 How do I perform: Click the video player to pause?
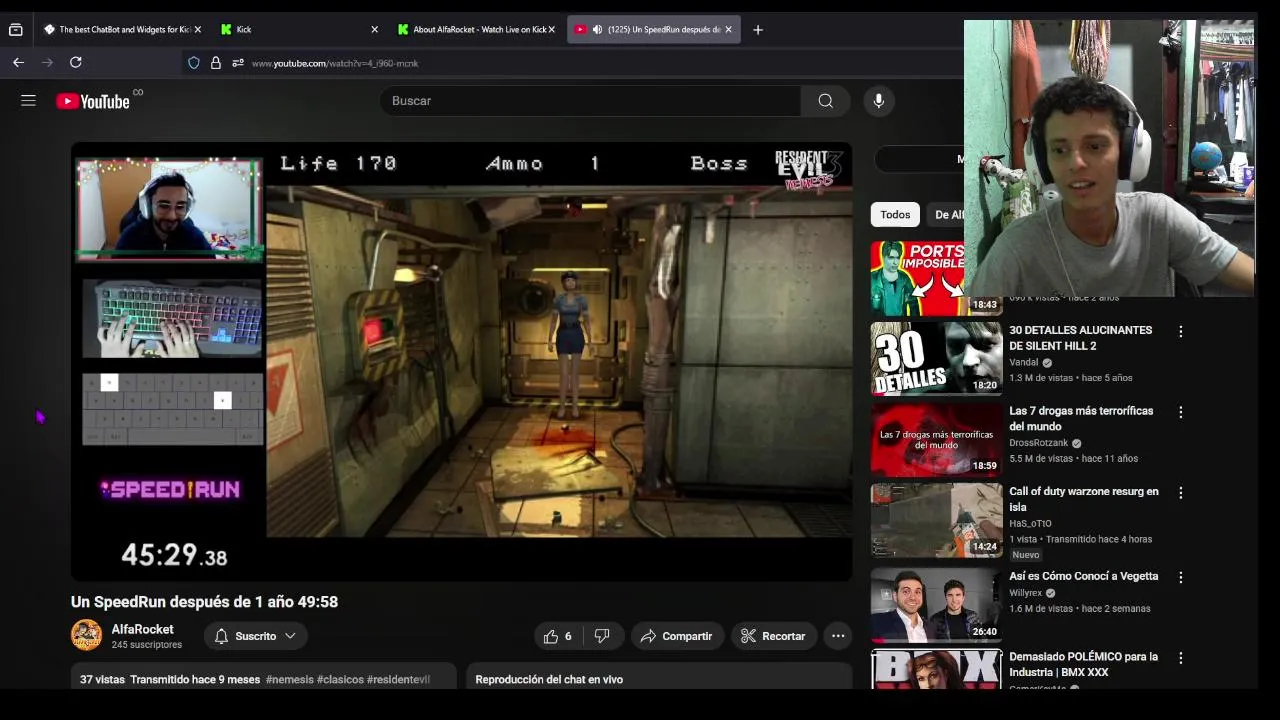[x=461, y=361]
